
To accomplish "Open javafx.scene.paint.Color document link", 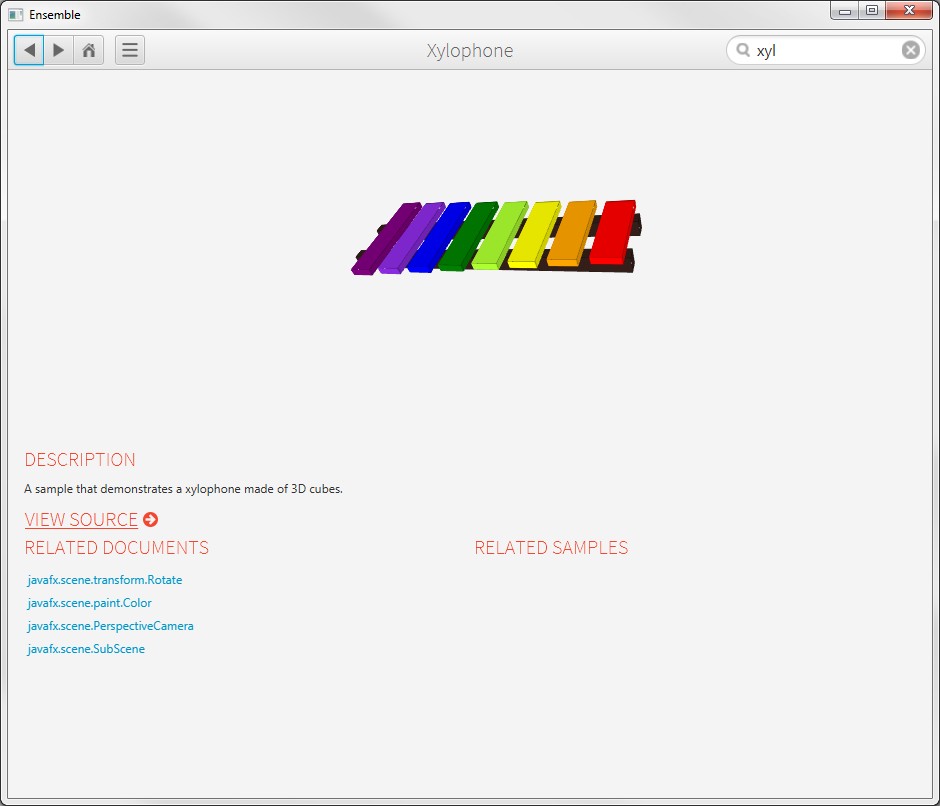I will pyautogui.click(x=90, y=603).
